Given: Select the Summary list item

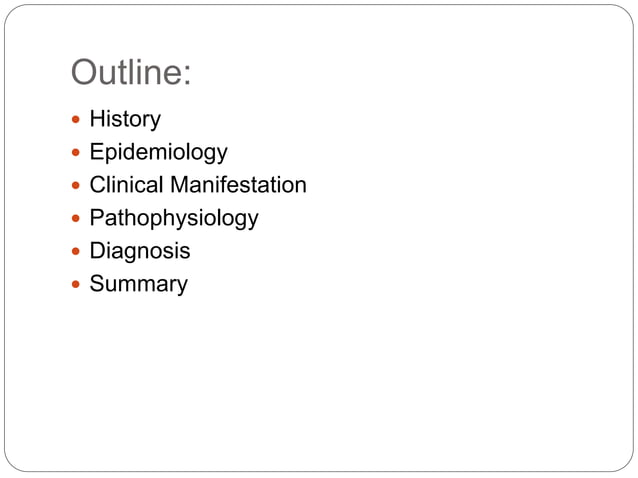Looking at the screenshot, I should [139, 284].
